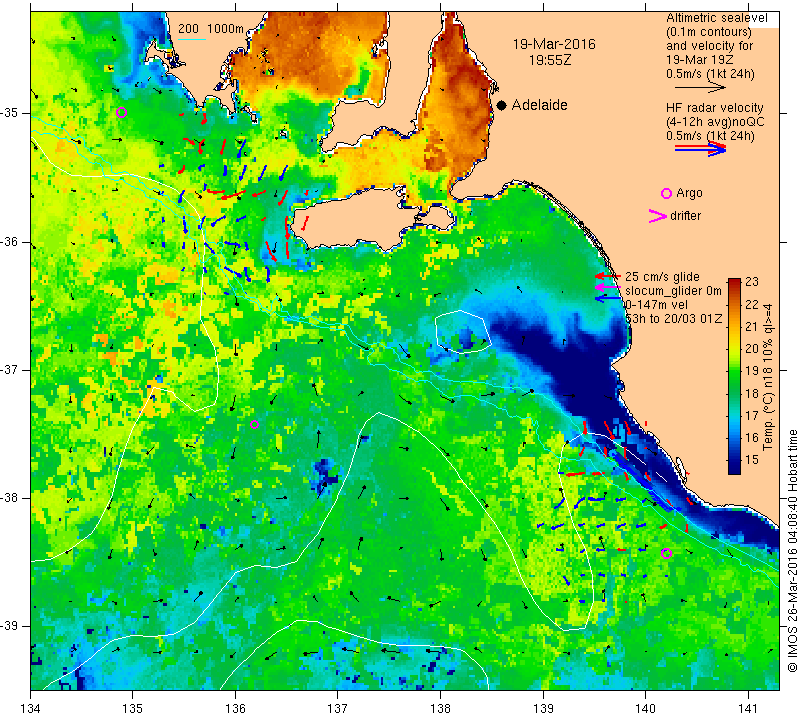The image size is (800, 720).
Task: Click the '(4-12h avg)noQC' legend text
Action: pos(715,122)
